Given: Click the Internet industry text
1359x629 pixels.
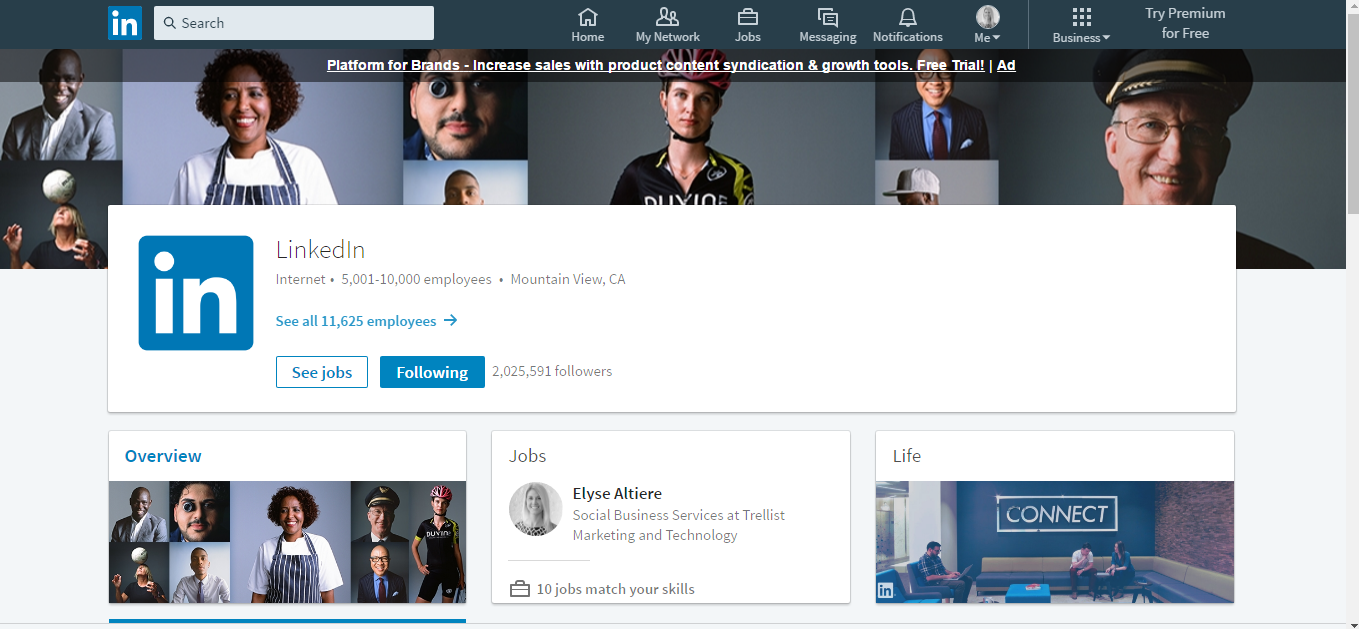Looking at the screenshot, I should point(301,279).
